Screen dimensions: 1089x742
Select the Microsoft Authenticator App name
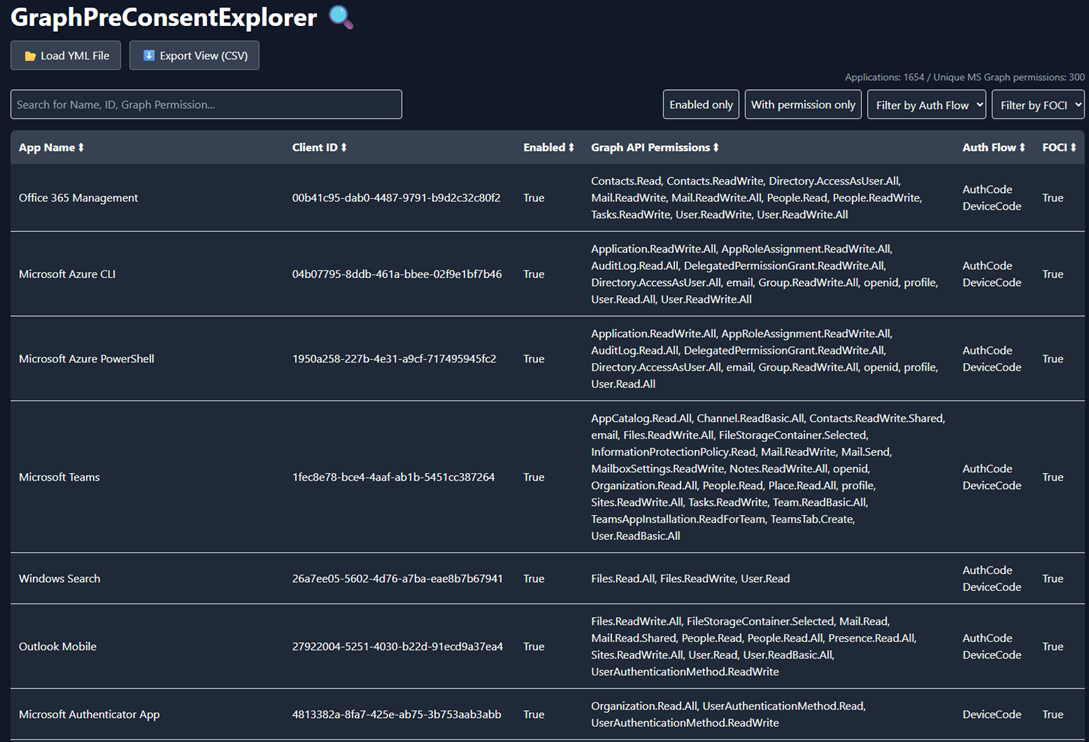tap(89, 715)
